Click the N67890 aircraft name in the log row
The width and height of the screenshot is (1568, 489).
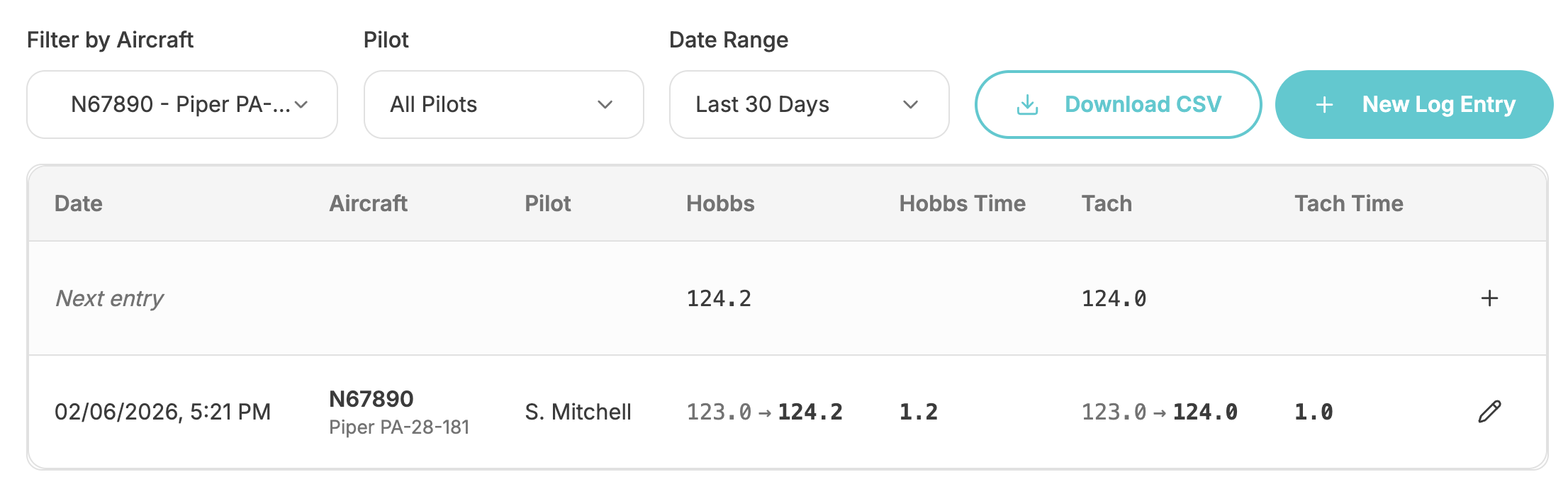coord(371,399)
